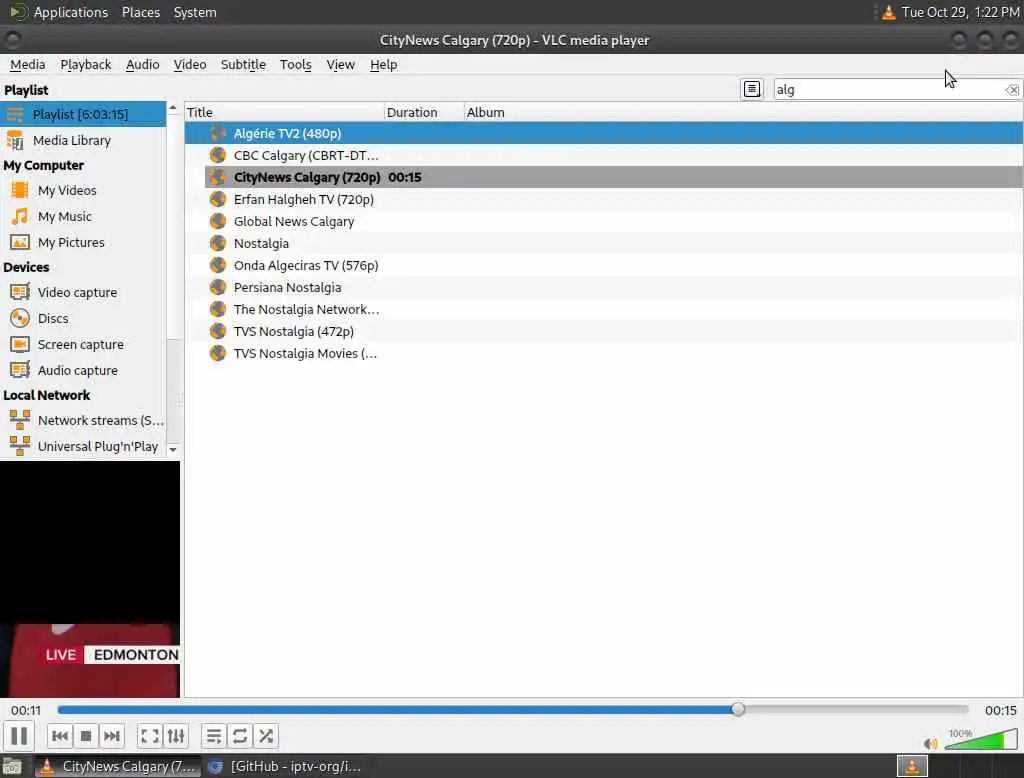Select Discs in Devices list

pyautogui.click(x=83, y=318)
